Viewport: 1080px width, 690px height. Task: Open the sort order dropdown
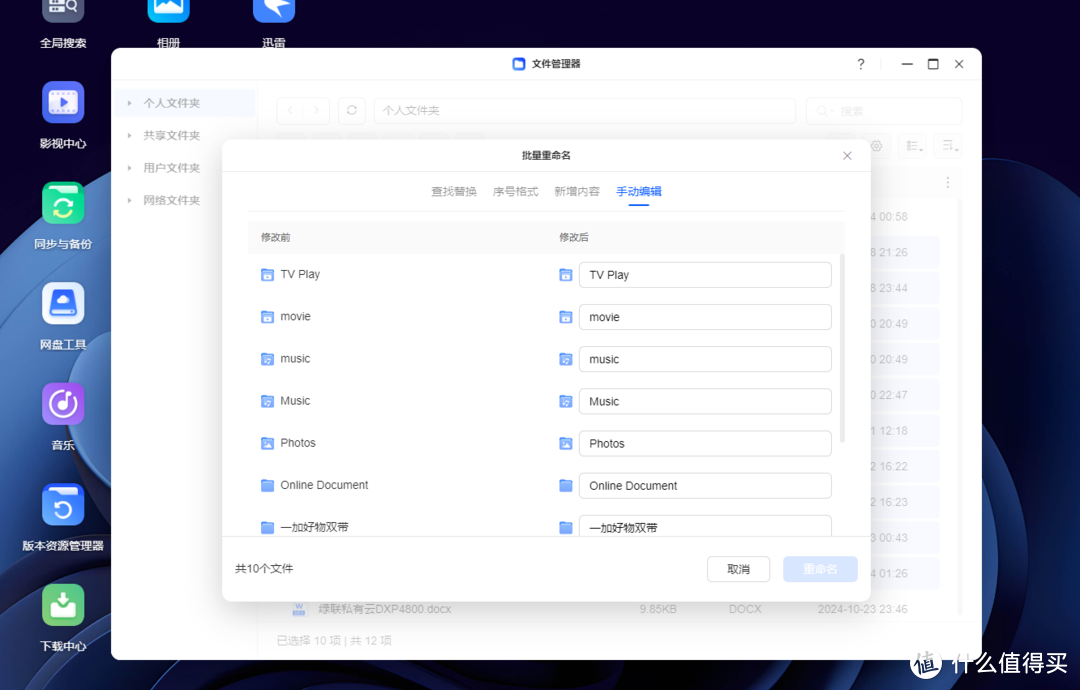pyautogui.click(x=947, y=145)
